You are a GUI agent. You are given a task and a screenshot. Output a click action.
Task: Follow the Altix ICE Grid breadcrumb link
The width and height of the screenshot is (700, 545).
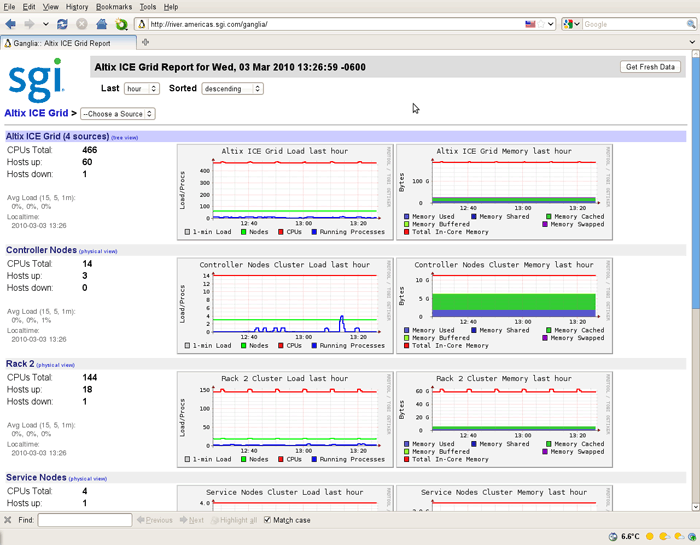(36, 113)
